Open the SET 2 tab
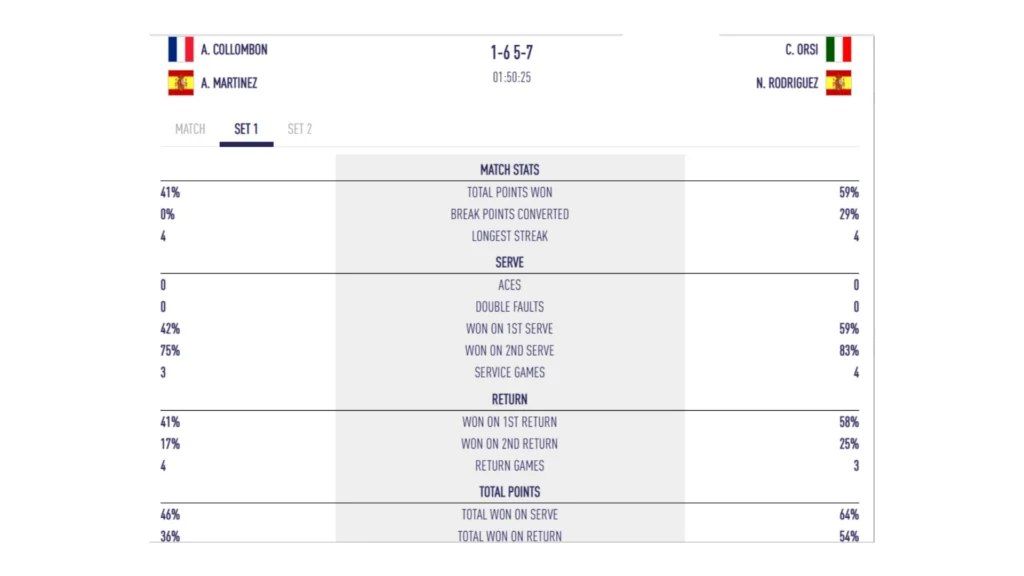 coord(300,129)
